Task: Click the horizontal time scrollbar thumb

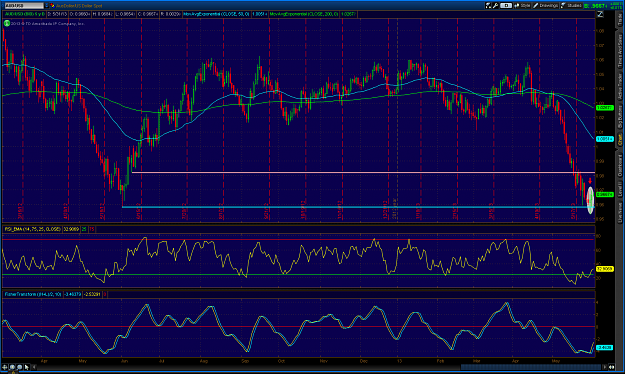Action: tap(531, 367)
